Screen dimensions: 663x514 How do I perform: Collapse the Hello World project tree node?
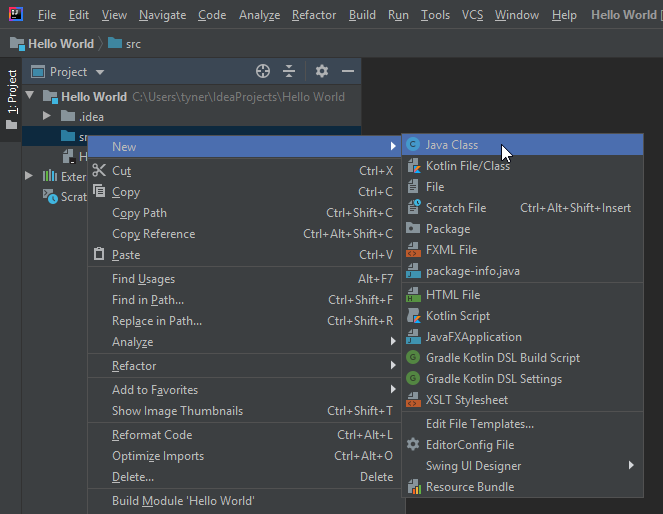click(x=31, y=97)
